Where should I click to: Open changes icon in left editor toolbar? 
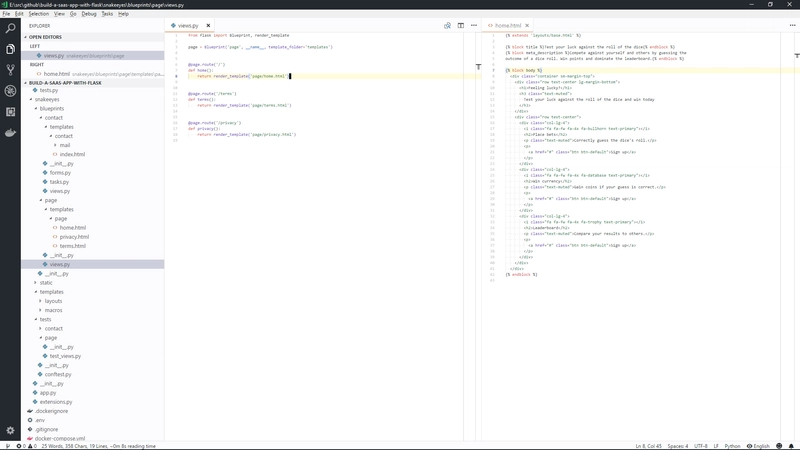[447, 26]
